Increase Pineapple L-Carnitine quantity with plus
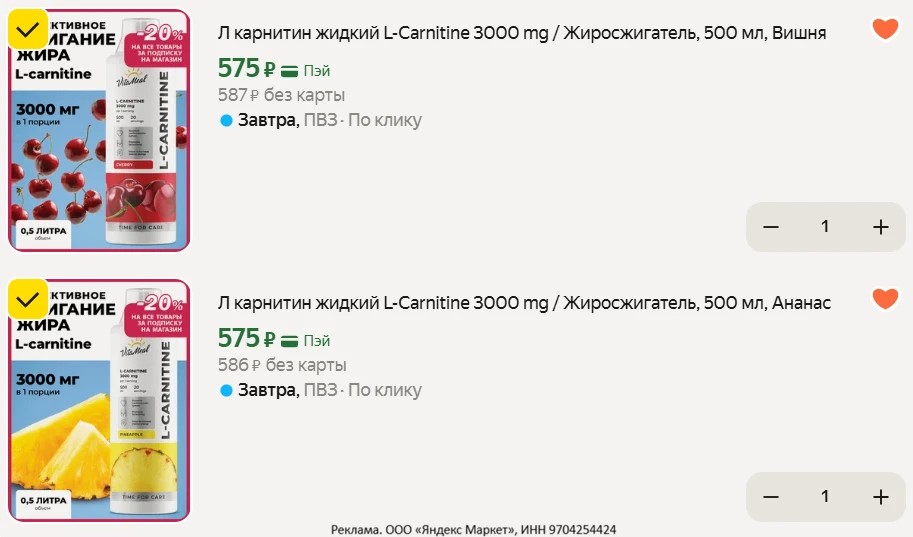913x537 pixels. coord(880,497)
